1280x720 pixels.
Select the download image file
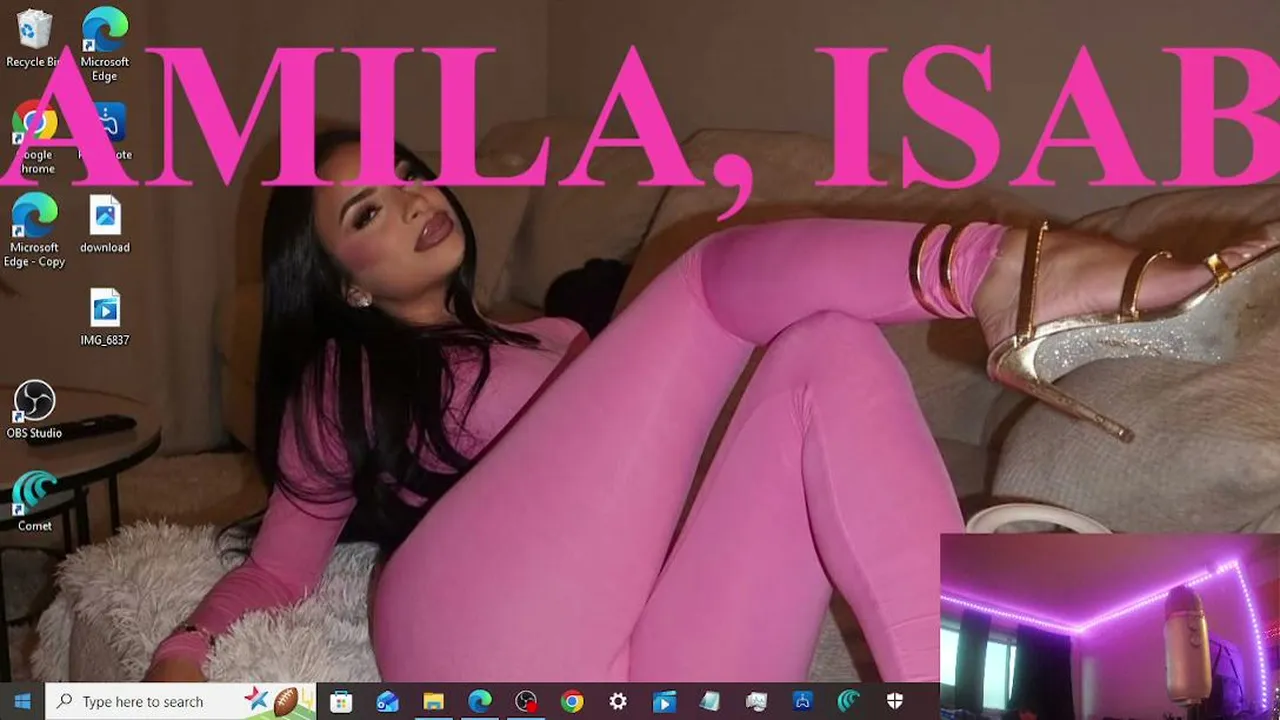click(105, 224)
